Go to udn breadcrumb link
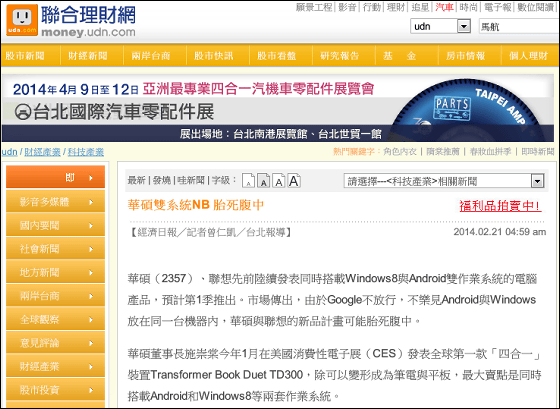Screen dimensions: 560x409 [x=10, y=152]
